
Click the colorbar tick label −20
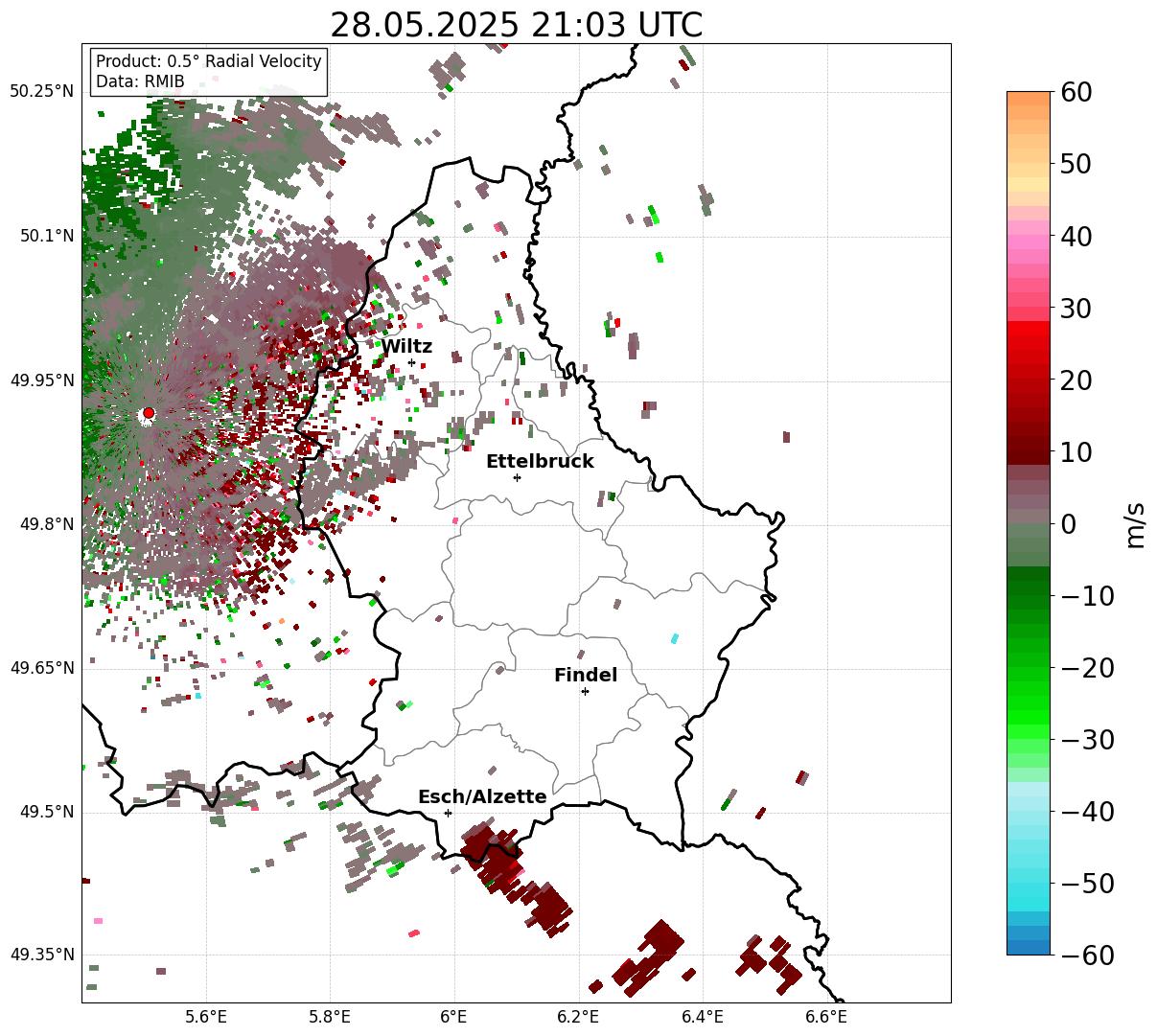tap(1088, 668)
